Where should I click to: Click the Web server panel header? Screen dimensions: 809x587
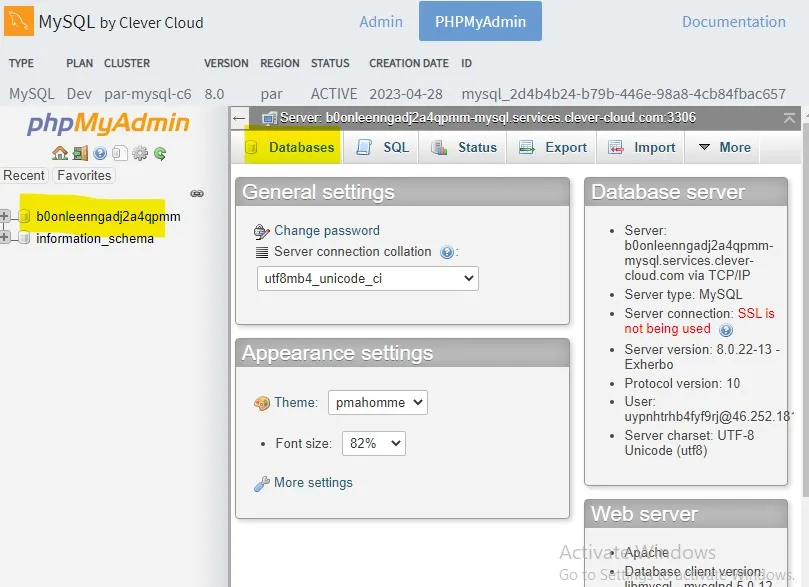(x=686, y=514)
